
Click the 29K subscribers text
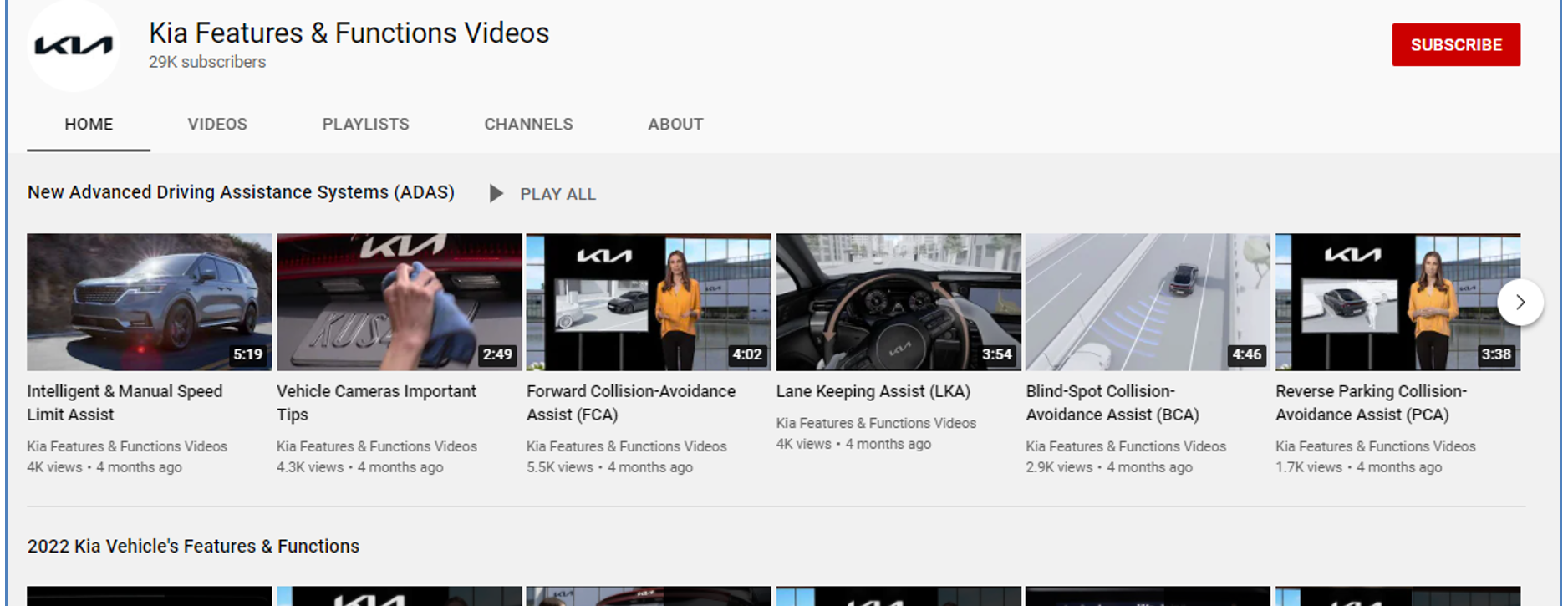(207, 62)
